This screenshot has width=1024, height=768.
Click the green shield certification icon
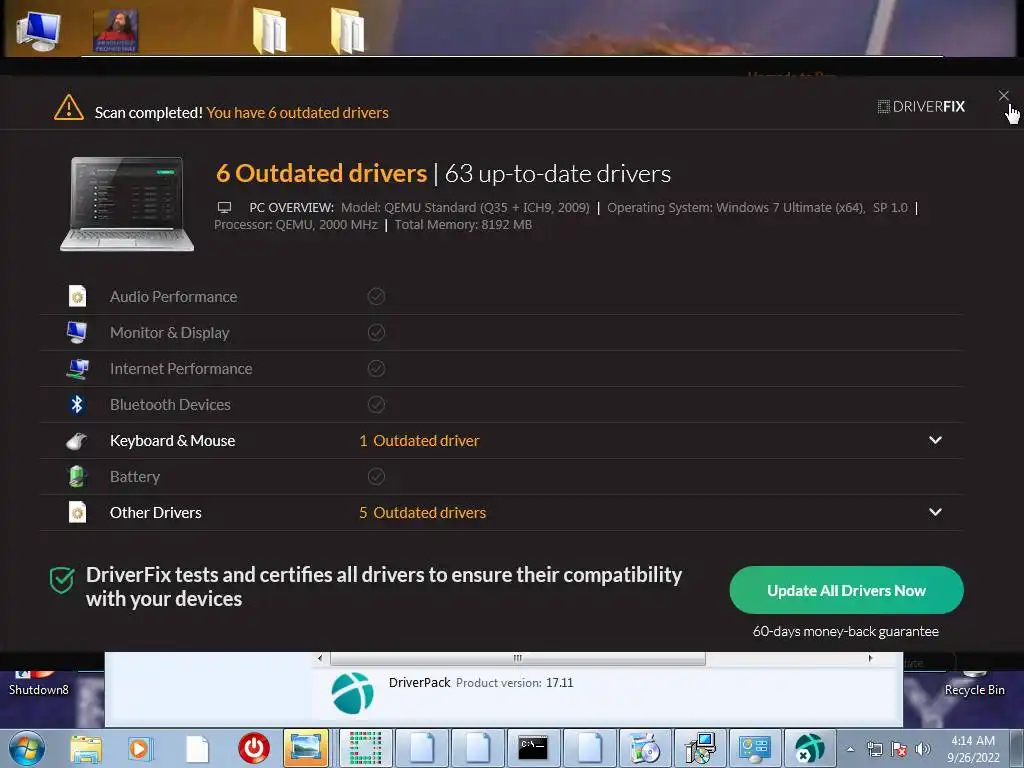click(x=62, y=580)
